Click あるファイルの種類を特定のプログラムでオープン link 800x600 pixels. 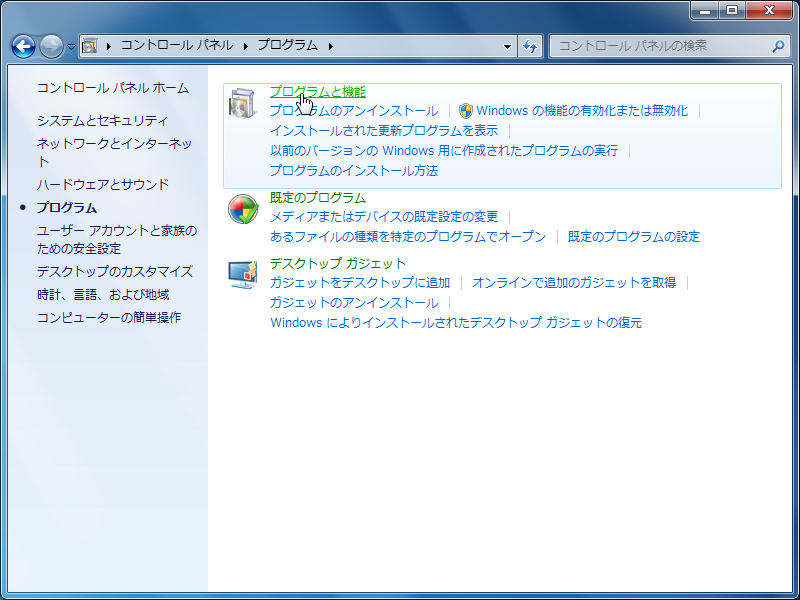[408, 237]
